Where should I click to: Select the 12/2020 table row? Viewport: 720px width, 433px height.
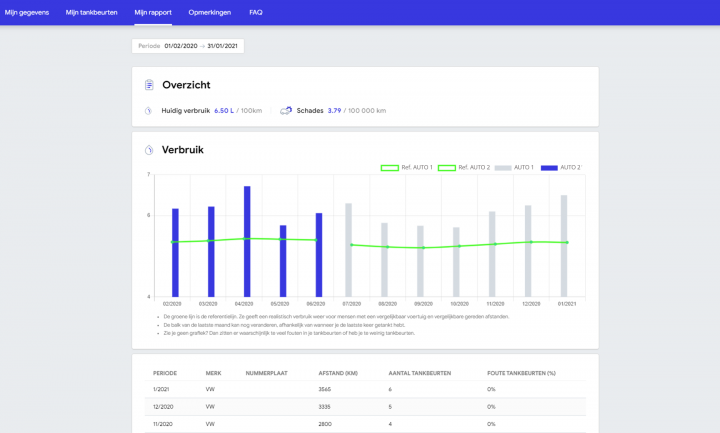[365, 407]
